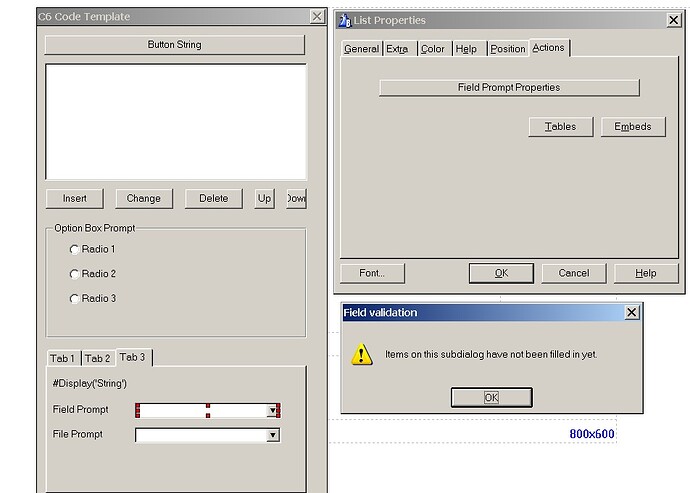Screen dimensions: 690x493
Task: Click inside the empty Button String list box
Action: coord(176,122)
